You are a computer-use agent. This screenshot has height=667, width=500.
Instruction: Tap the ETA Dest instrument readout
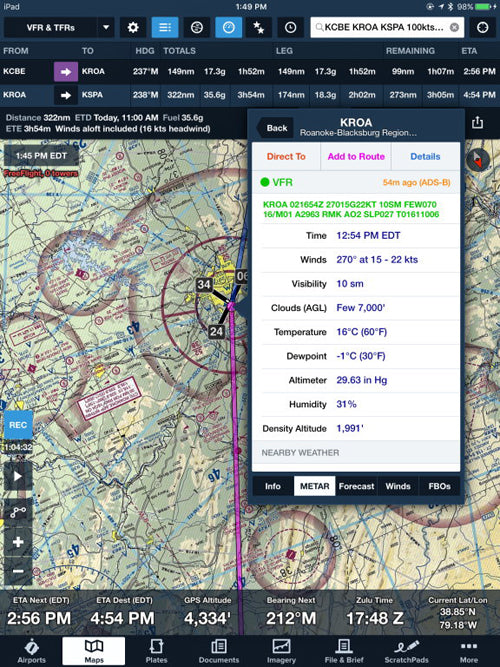[124, 613]
